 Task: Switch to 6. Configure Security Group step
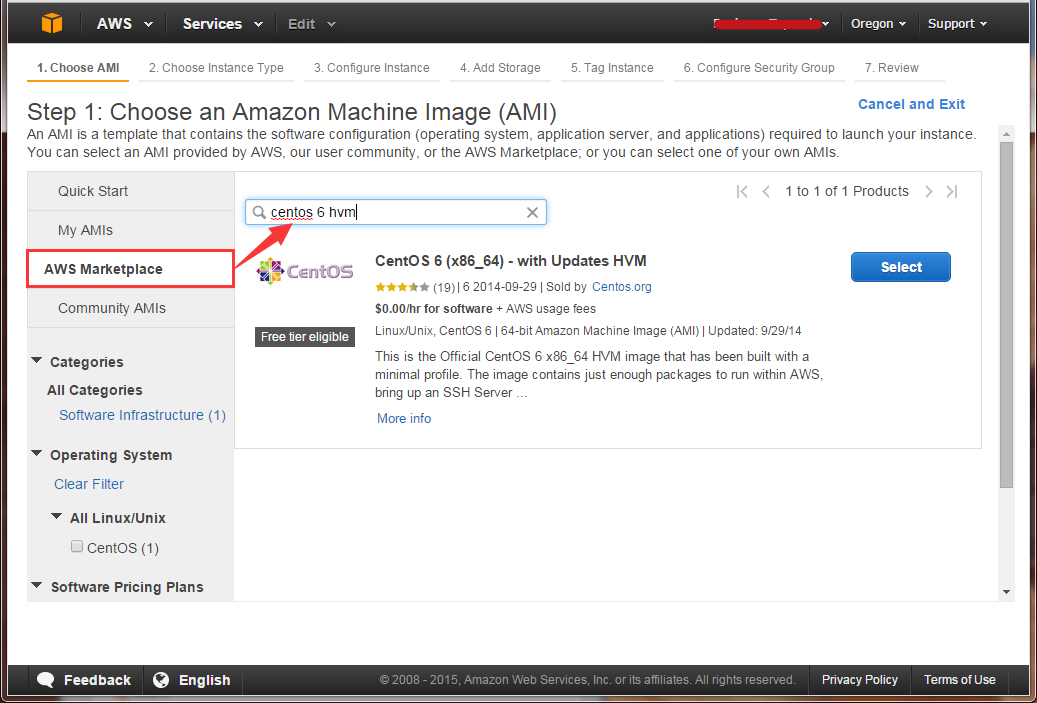759,67
